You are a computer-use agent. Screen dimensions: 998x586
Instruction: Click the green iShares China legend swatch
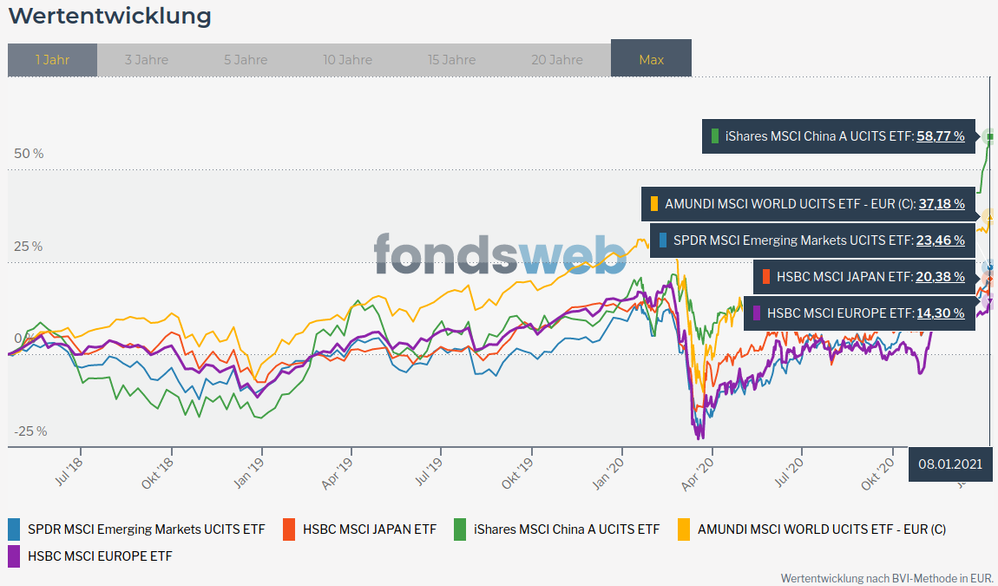461,529
